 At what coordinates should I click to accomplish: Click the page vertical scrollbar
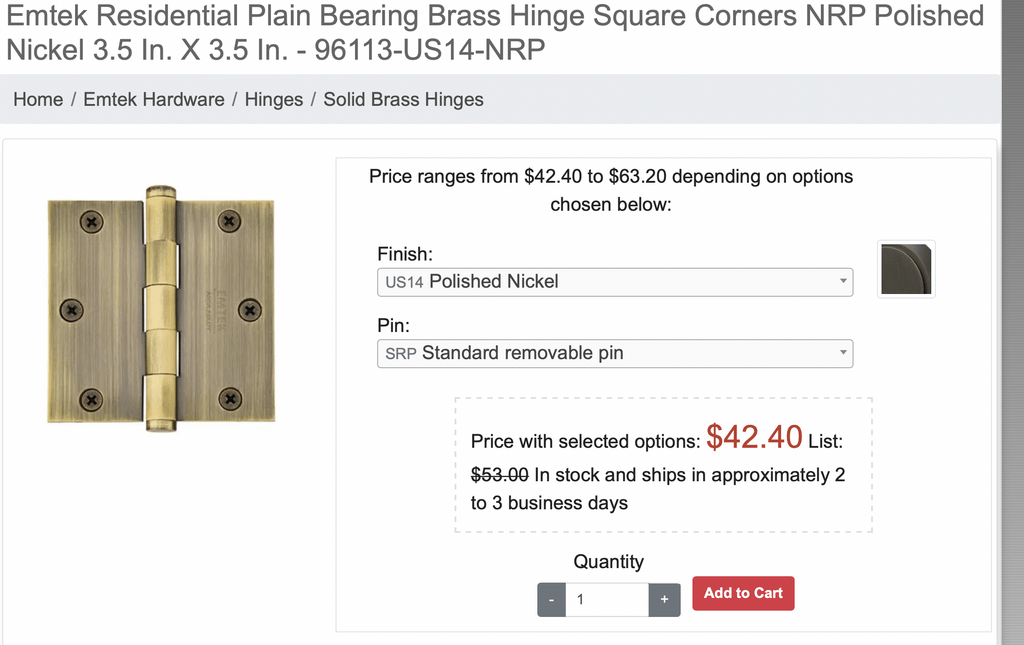(1013, 322)
